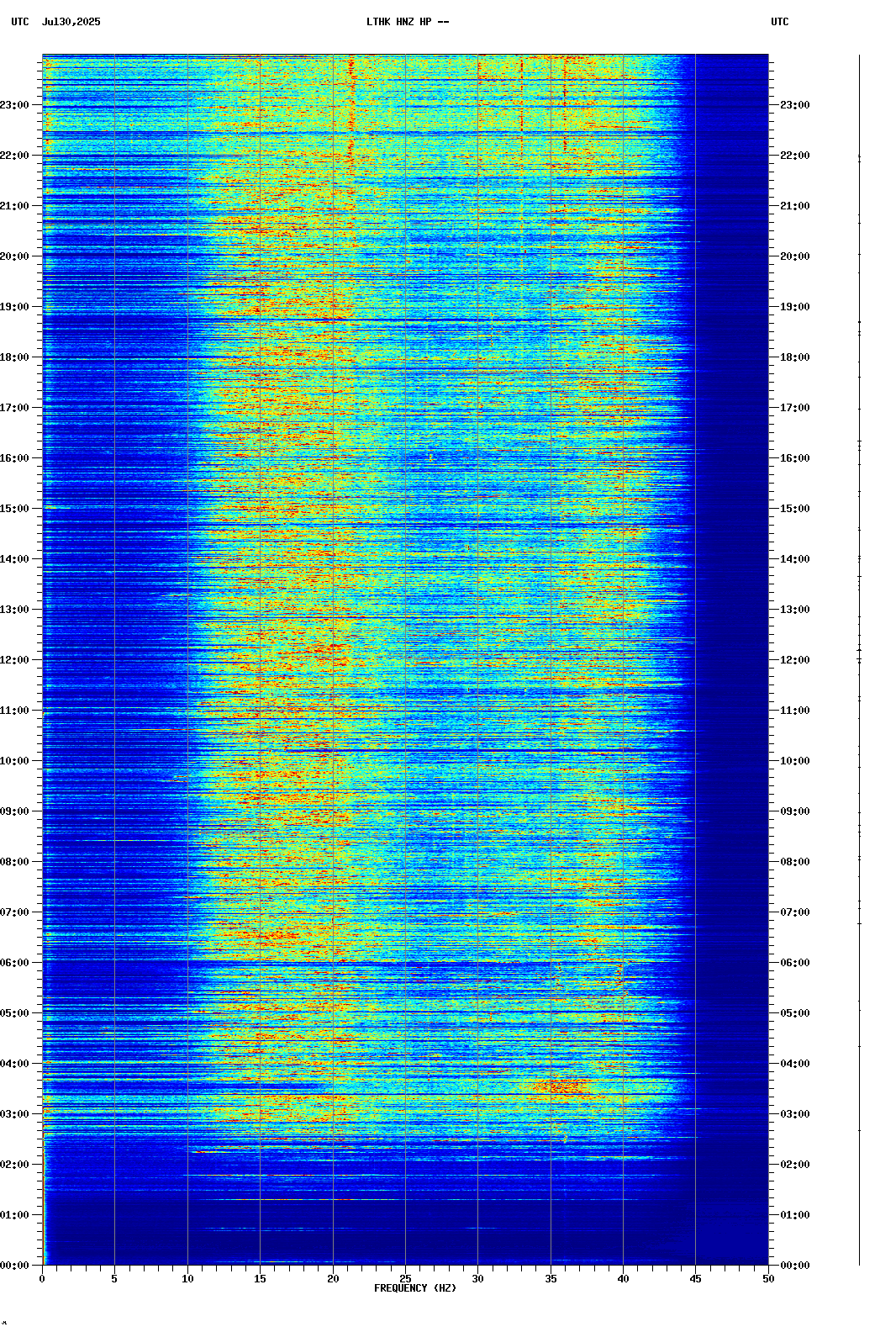Select the 40 Hz frequency tick label

coord(623,1279)
